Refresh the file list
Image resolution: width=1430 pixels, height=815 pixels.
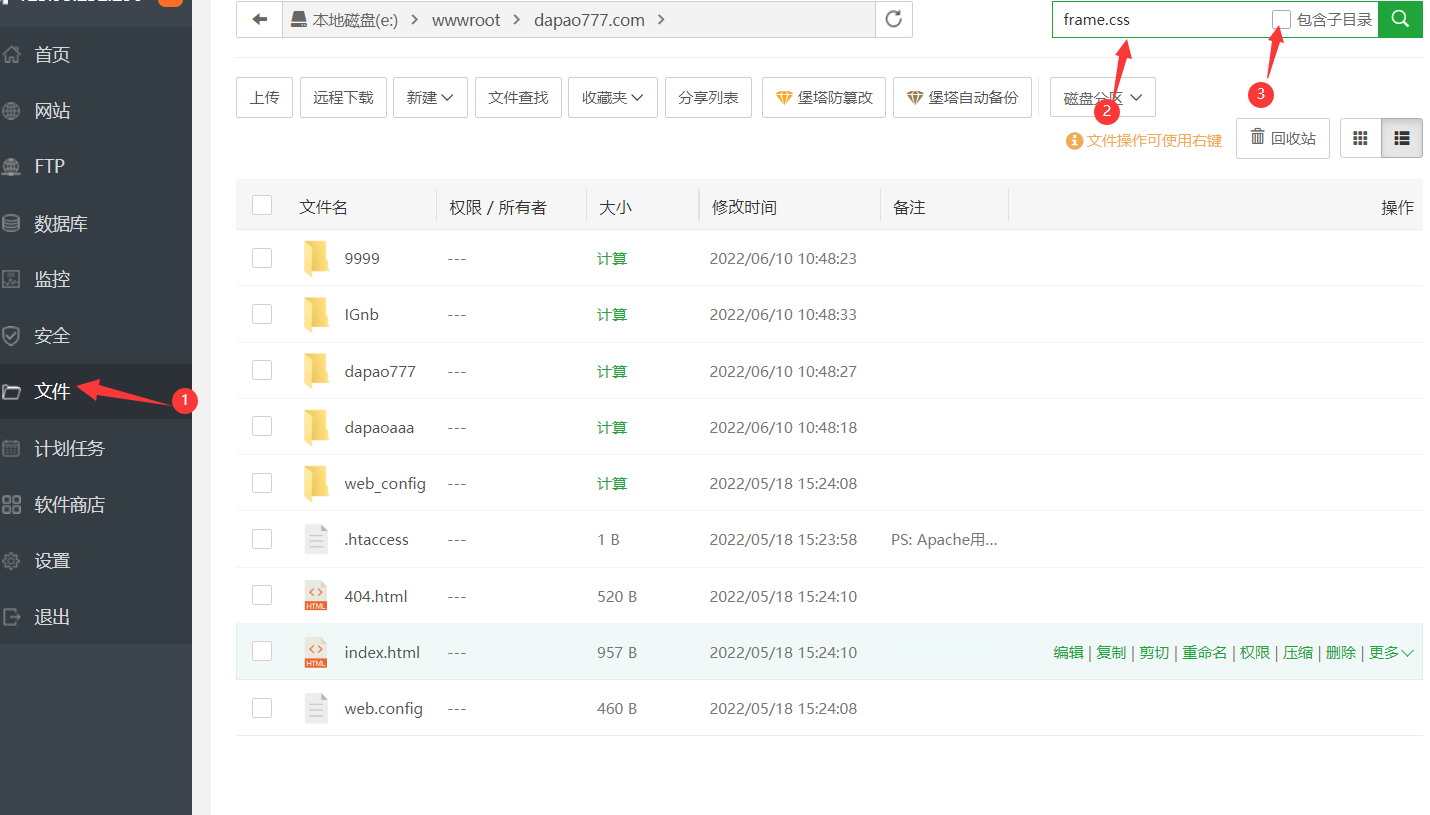[894, 19]
